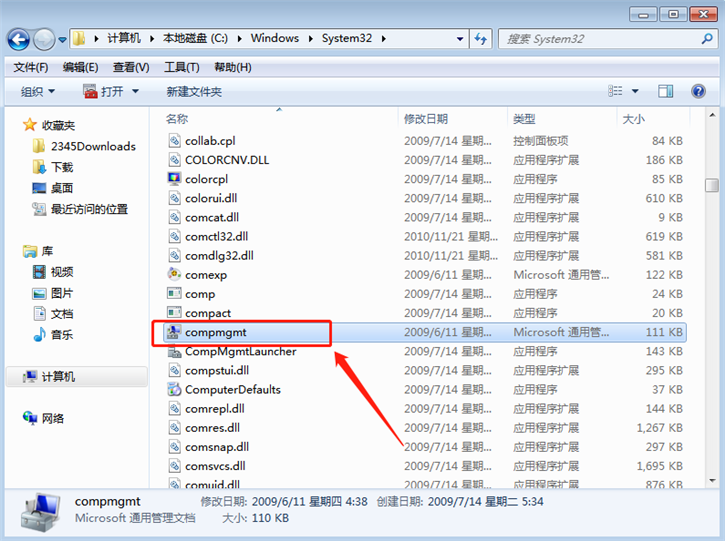Expand the arrow next to 打开
The width and height of the screenshot is (725, 541).
point(135,92)
